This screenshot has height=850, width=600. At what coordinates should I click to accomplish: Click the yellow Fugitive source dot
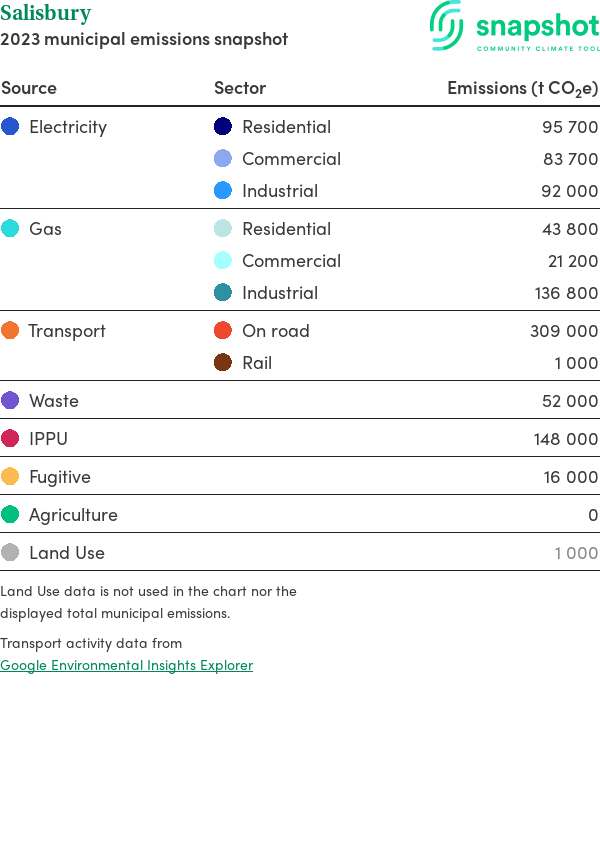tap(10, 476)
